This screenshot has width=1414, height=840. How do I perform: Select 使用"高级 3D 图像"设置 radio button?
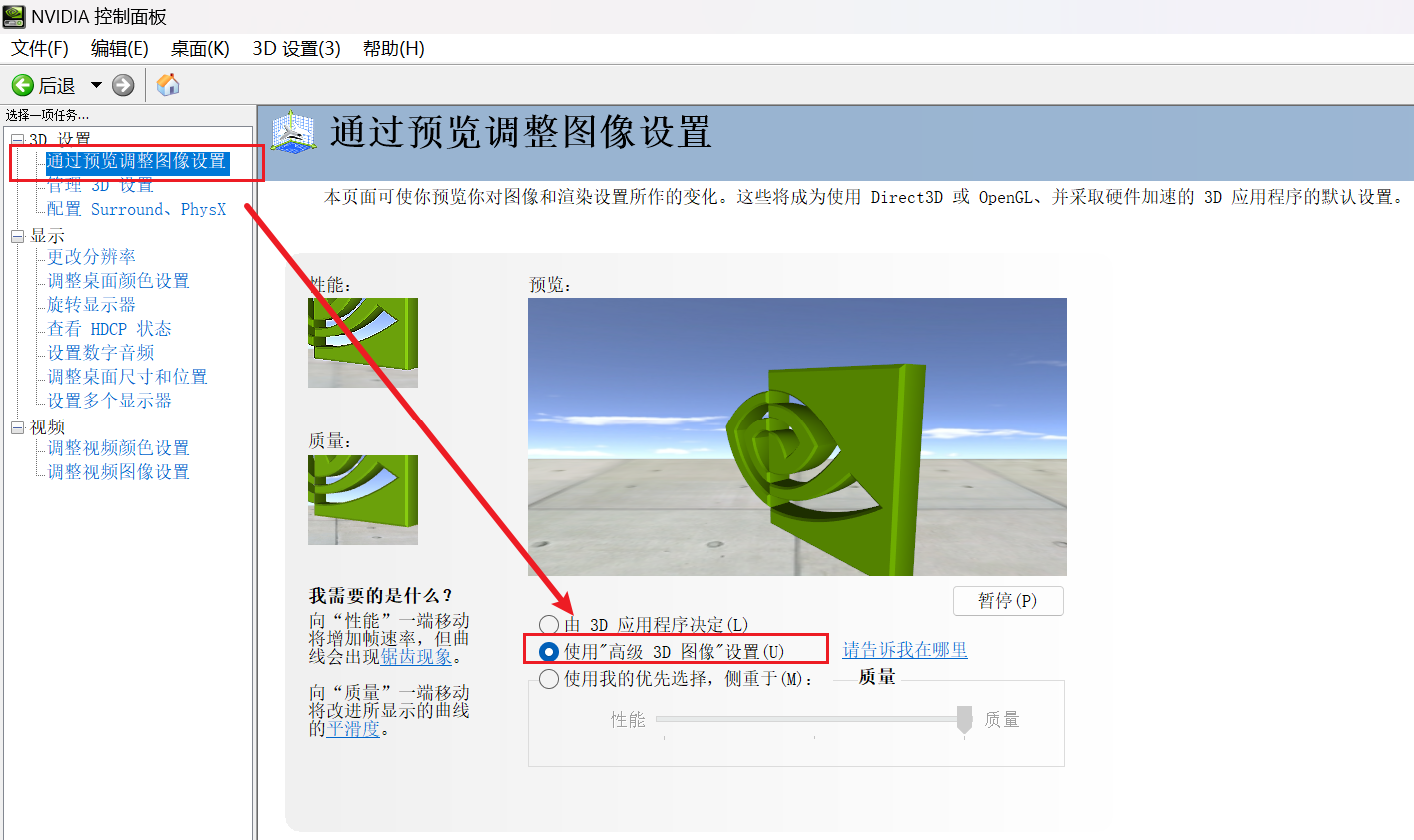click(x=549, y=651)
